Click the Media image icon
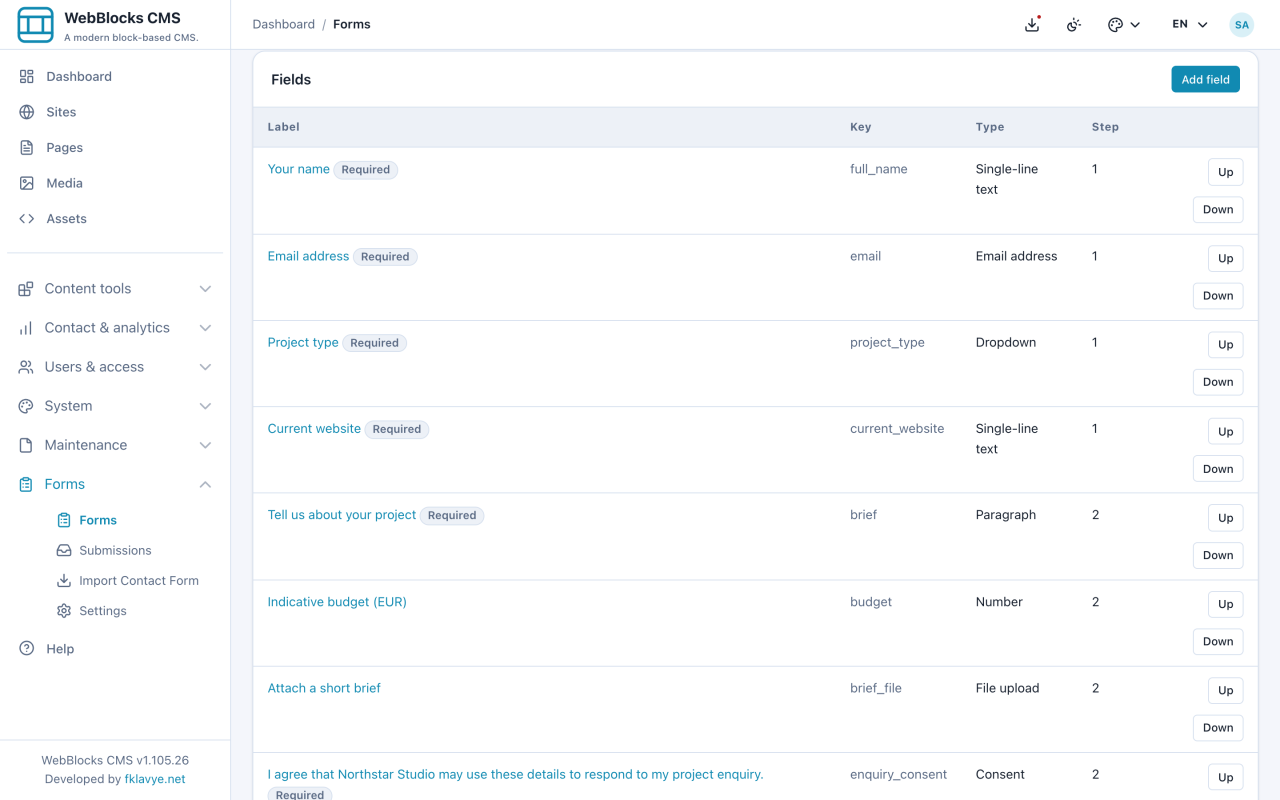 27,183
